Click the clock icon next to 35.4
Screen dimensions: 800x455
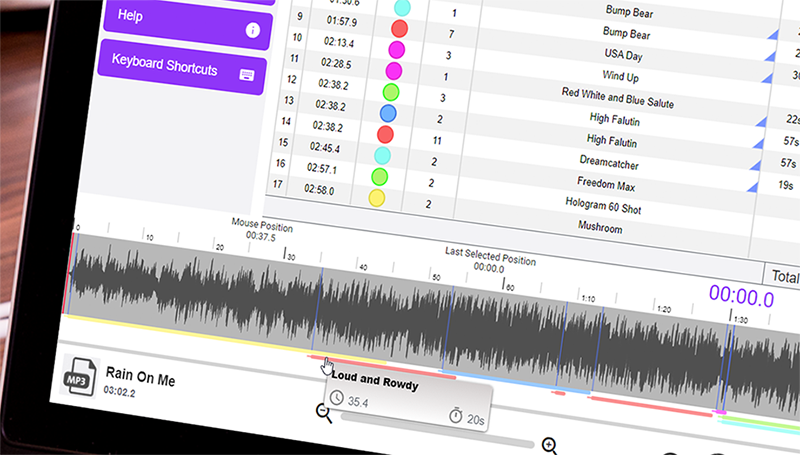pyautogui.click(x=337, y=398)
